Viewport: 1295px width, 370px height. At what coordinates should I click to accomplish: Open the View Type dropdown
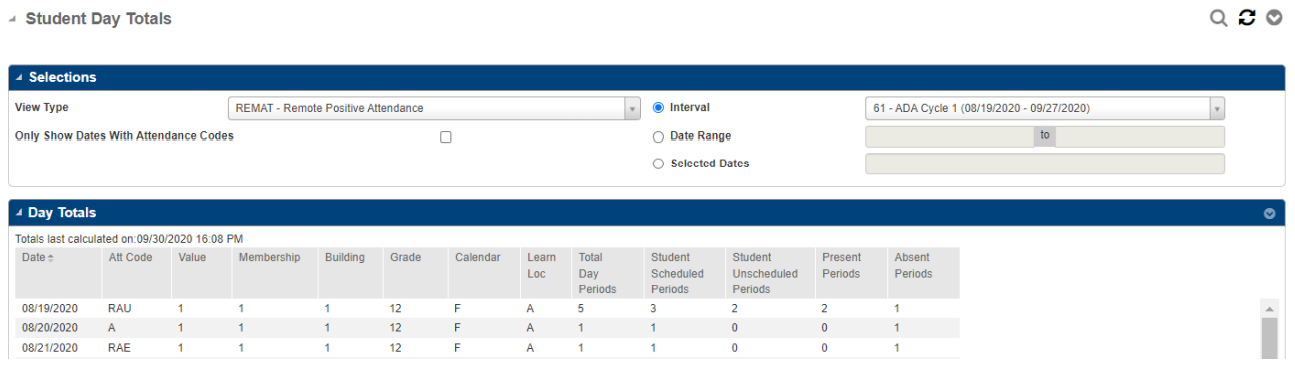pos(434,108)
